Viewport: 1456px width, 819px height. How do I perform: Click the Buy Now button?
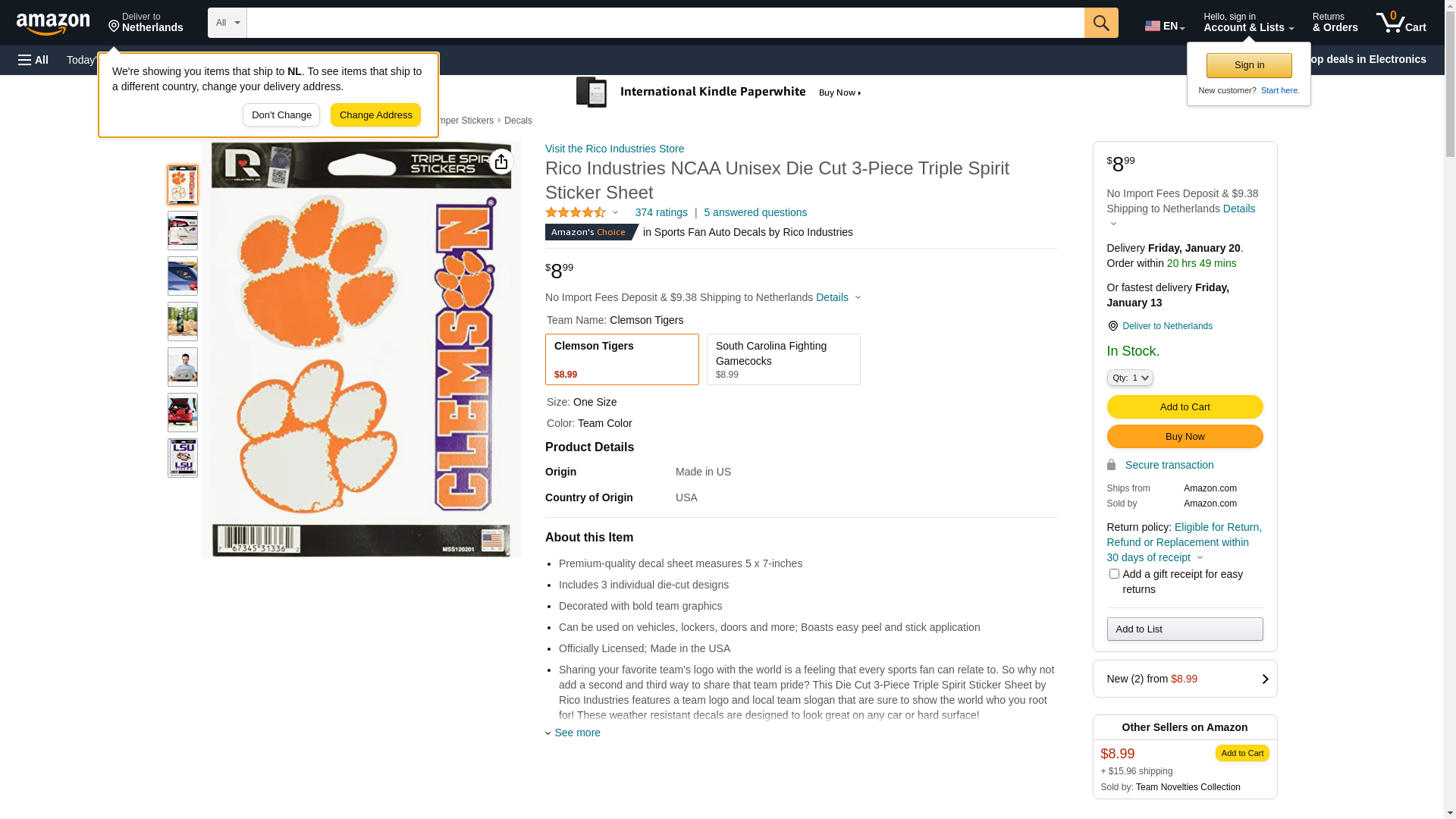1185,437
